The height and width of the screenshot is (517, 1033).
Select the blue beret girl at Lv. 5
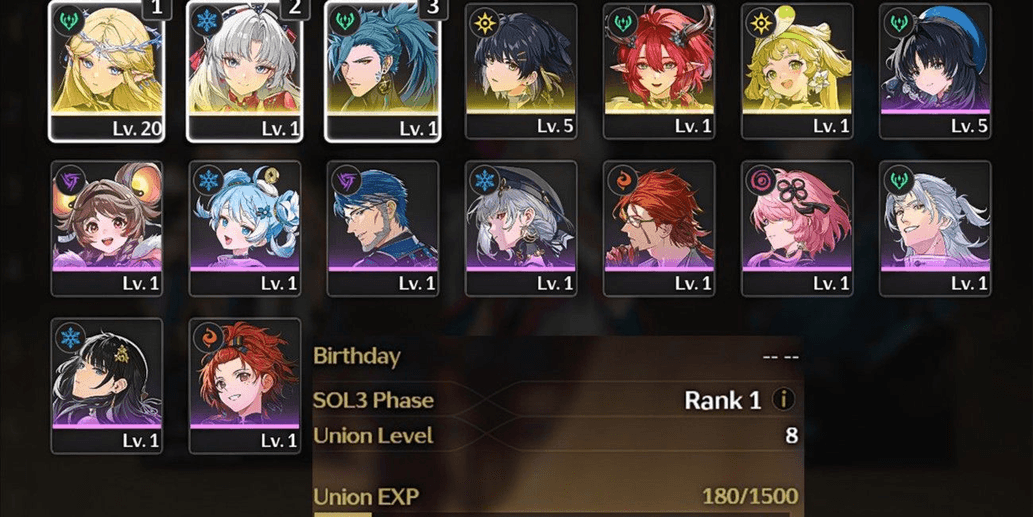[x=935, y=71]
